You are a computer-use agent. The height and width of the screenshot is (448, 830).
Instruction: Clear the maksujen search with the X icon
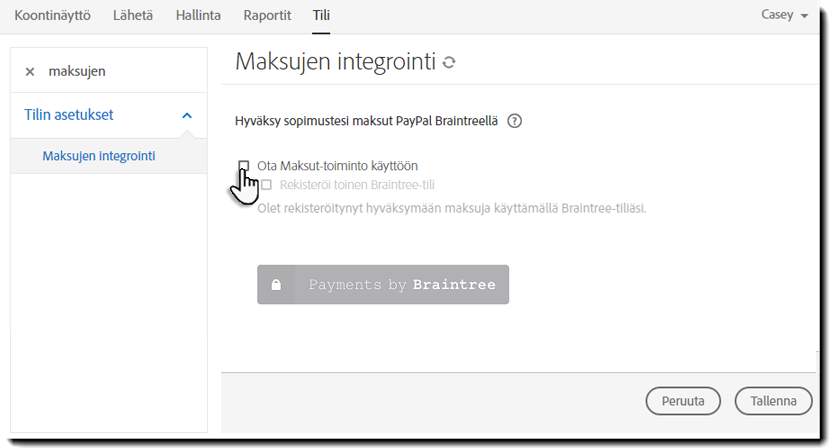(x=30, y=71)
